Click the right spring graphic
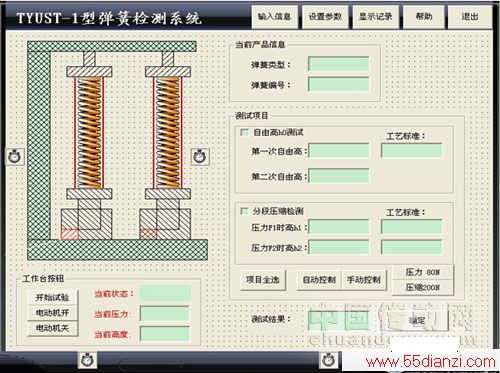This screenshot has height=373, width=500. pos(168,133)
